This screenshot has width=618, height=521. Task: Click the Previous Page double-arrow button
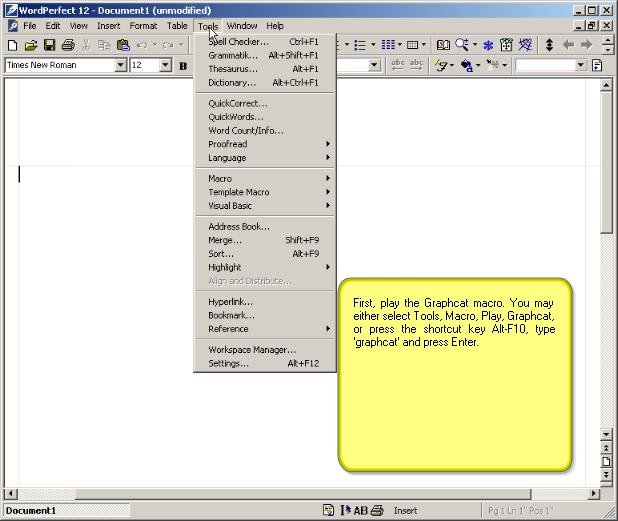pos(607,448)
